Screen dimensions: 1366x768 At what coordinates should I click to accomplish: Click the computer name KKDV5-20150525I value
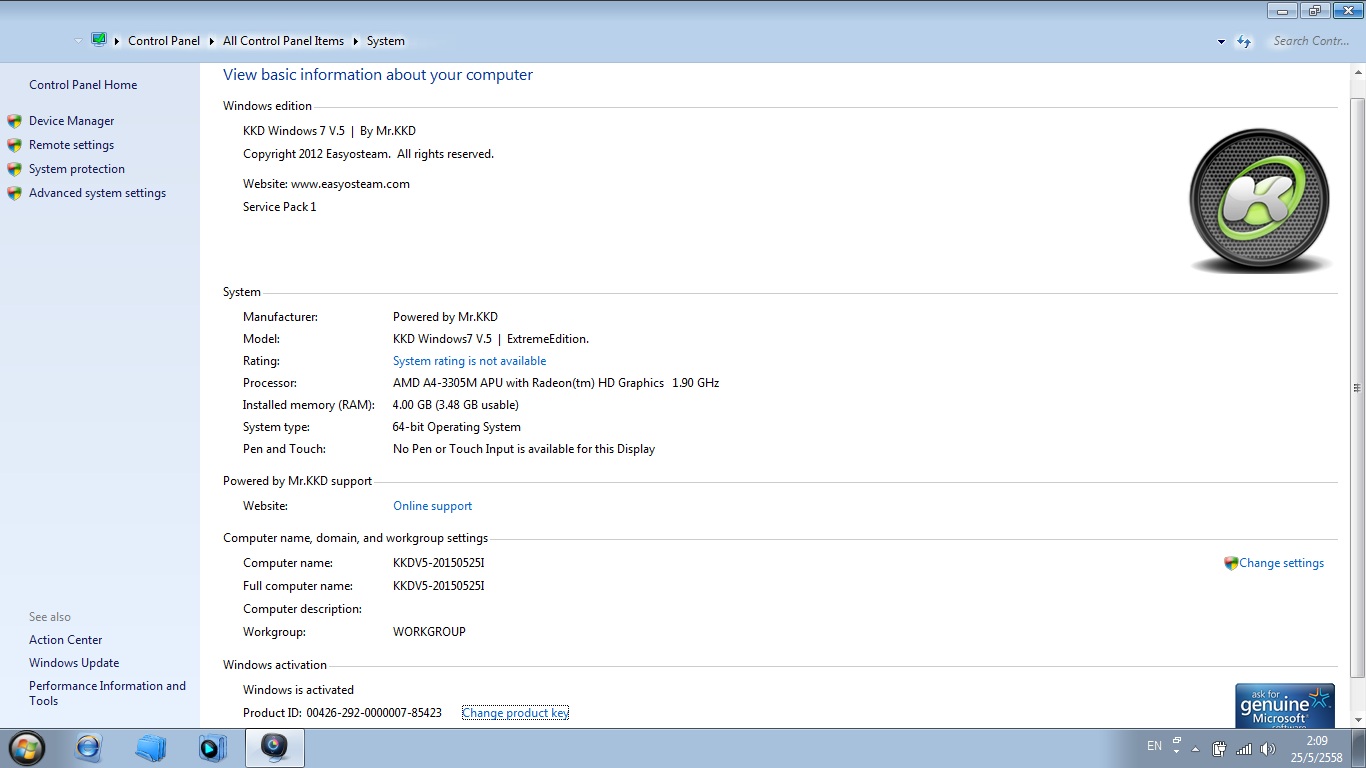pyautogui.click(x=439, y=563)
